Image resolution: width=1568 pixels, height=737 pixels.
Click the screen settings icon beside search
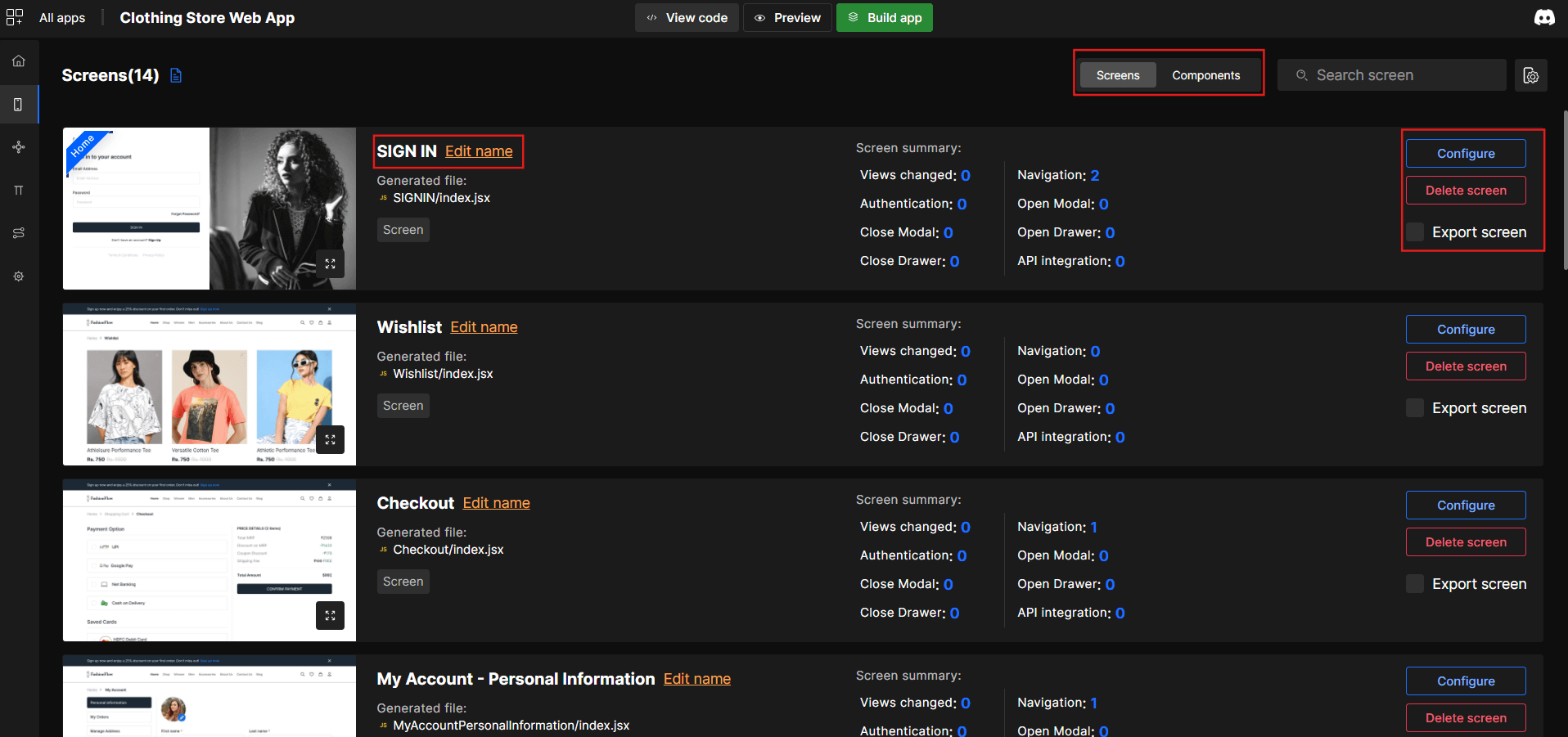[x=1530, y=75]
